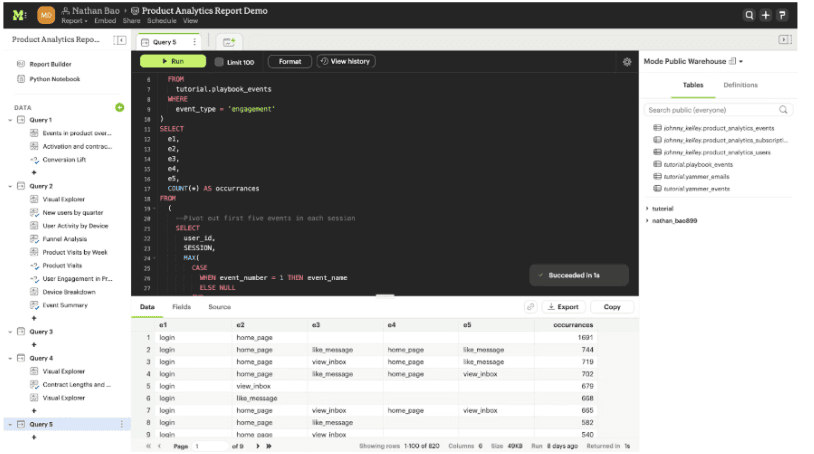Screen dimensions: 814x454
Task: Open the Report Builder icon
Action: point(21,64)
